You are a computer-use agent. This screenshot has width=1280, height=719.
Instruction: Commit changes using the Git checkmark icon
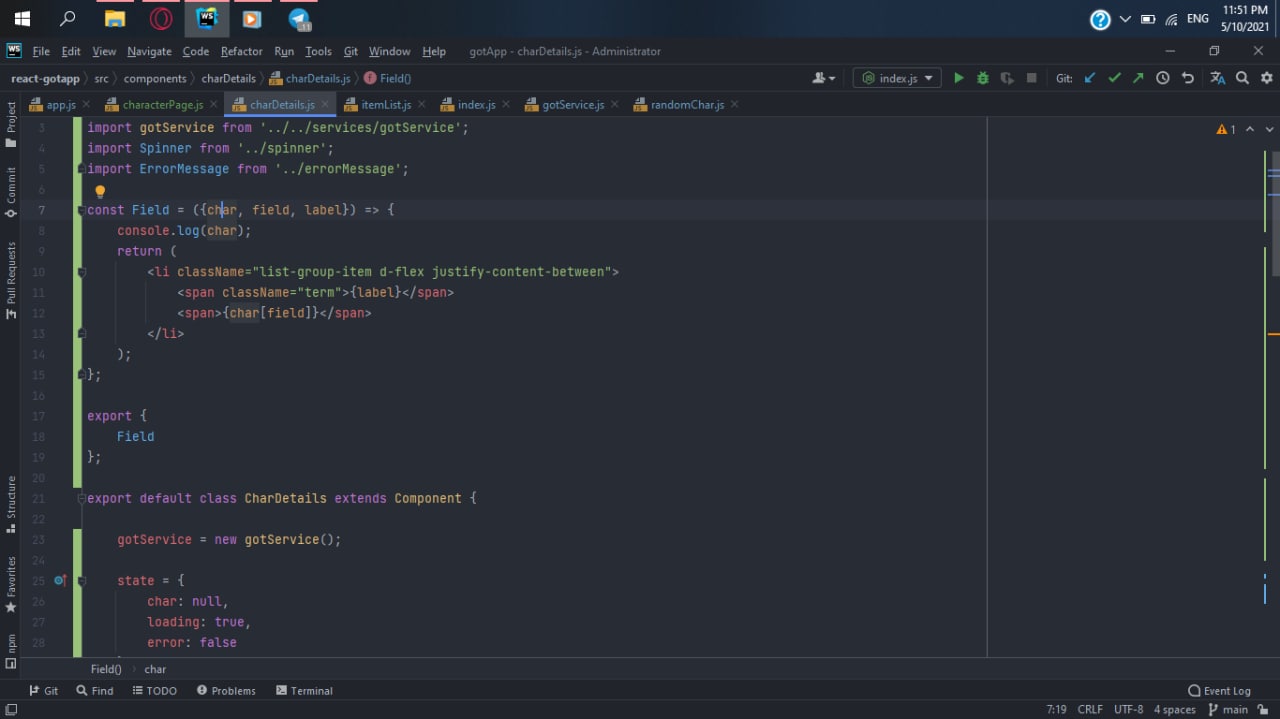[1114, 78]
